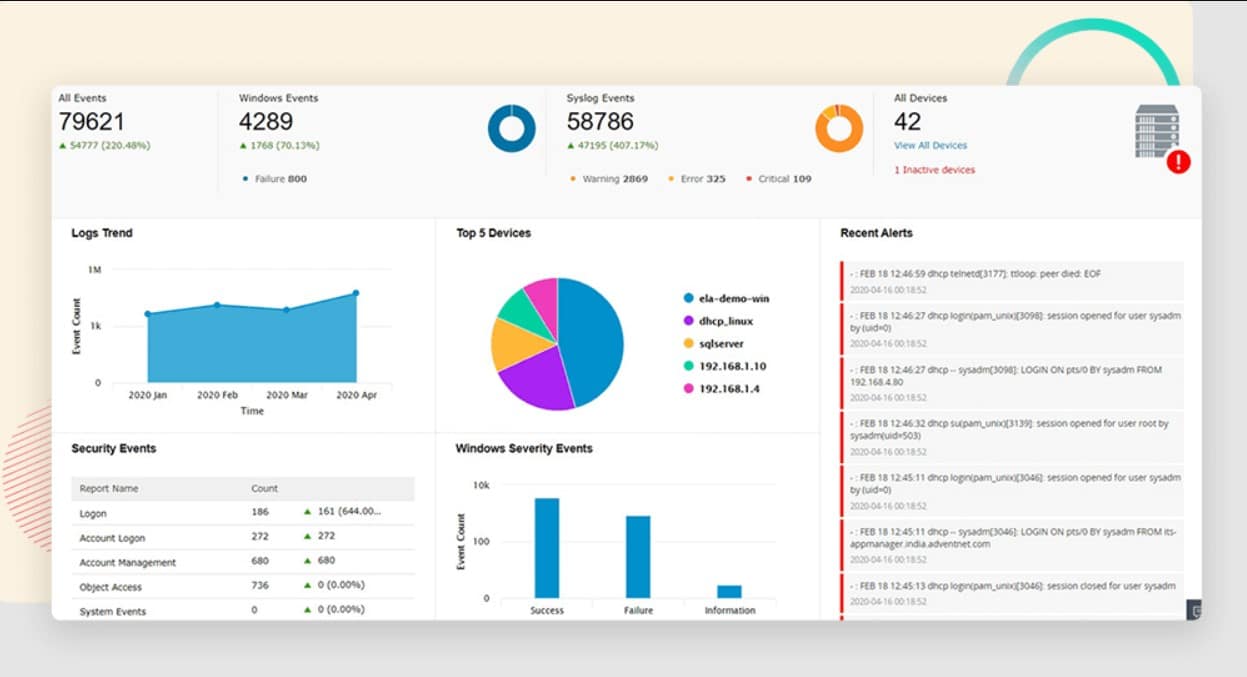Click the Count column header
Viewport: 1247px width, 677px height.
coord(264,489)
